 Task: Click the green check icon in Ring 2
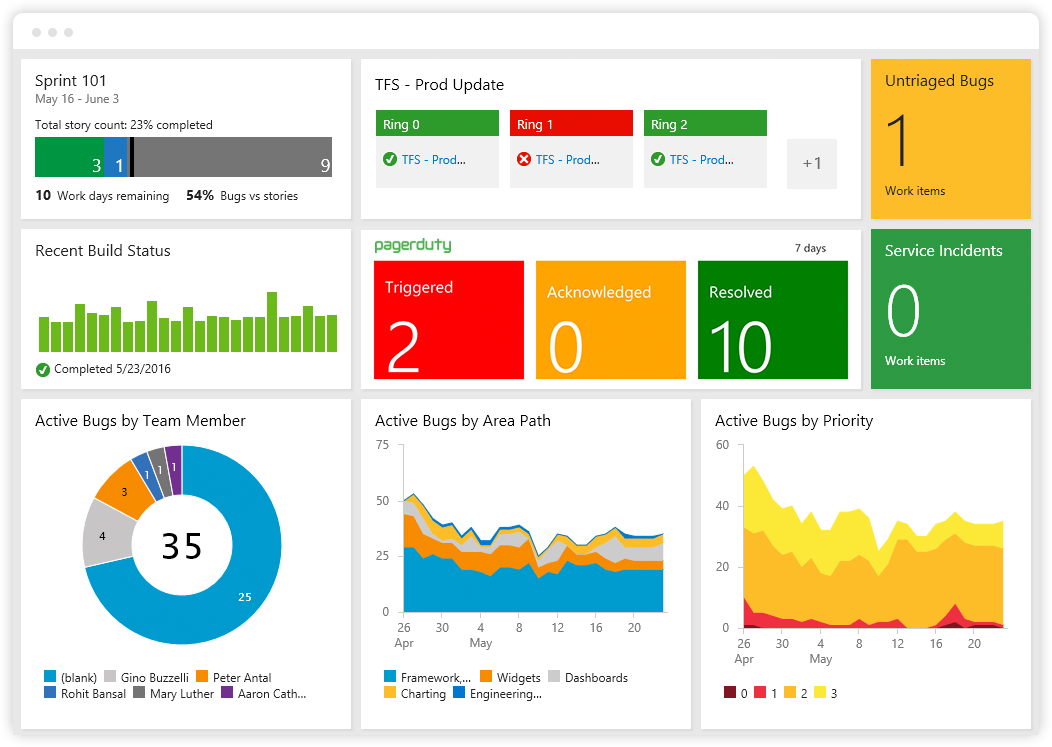658,160
